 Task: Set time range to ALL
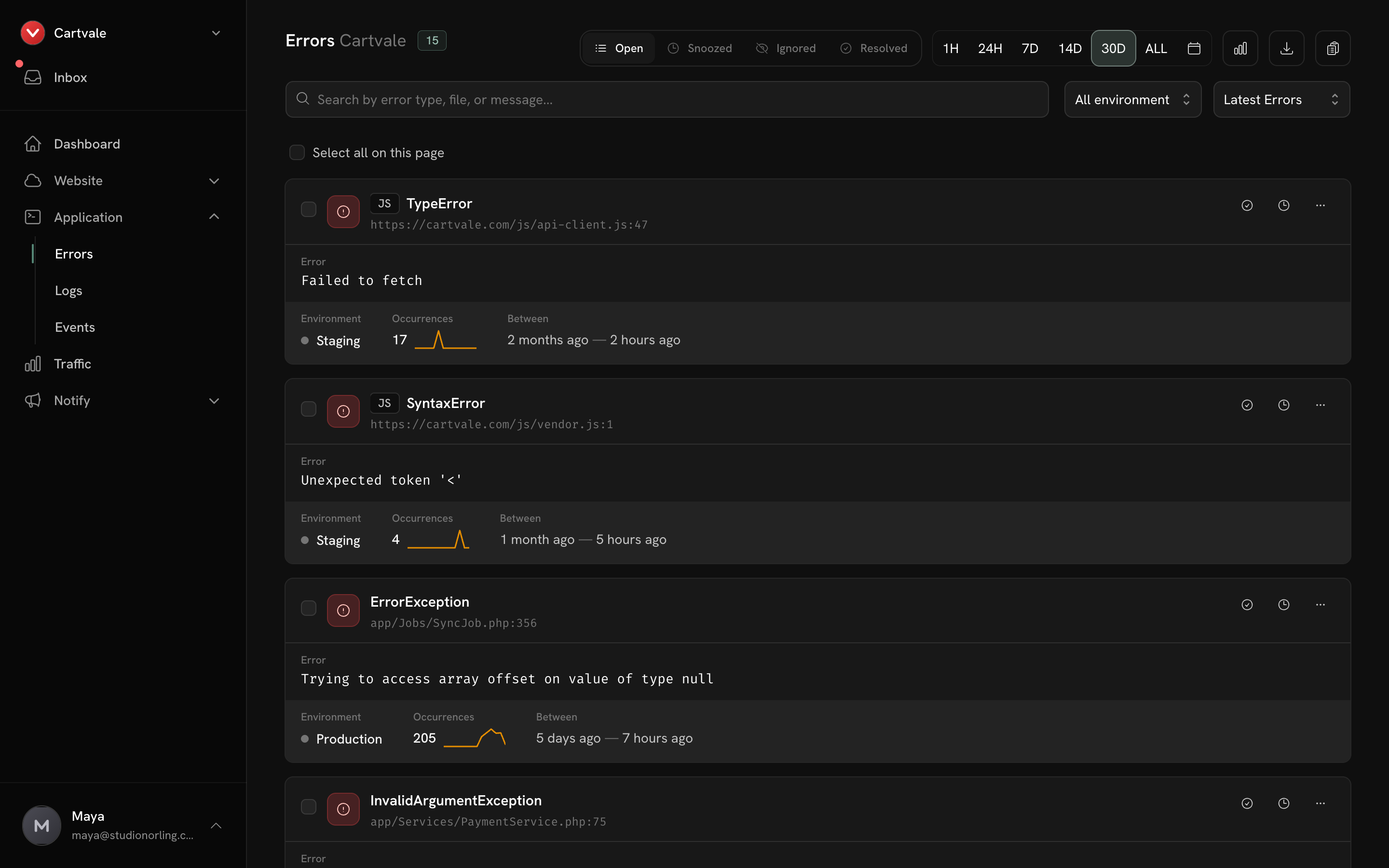pyautogui.click(x=1156, y=48)
